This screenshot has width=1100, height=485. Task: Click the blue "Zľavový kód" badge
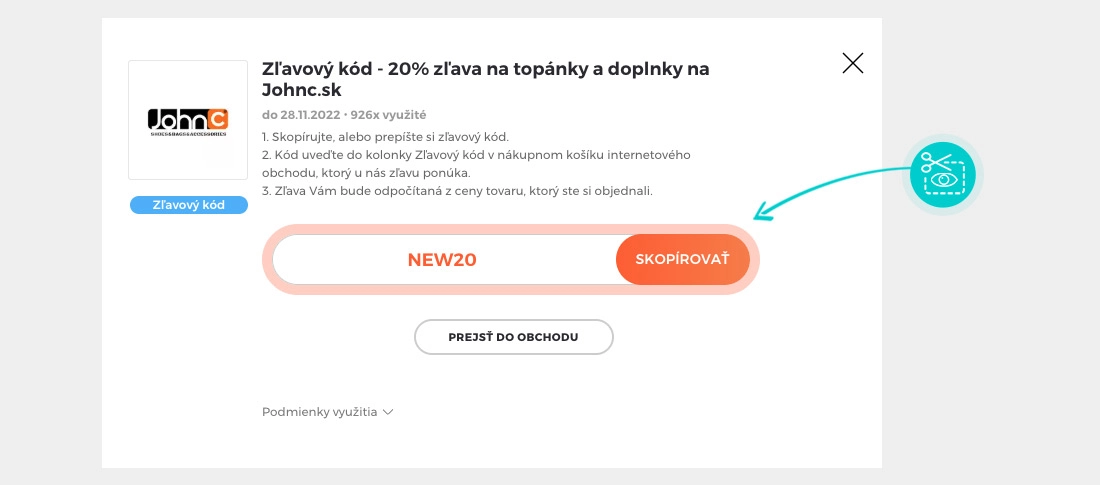[188, 205]
